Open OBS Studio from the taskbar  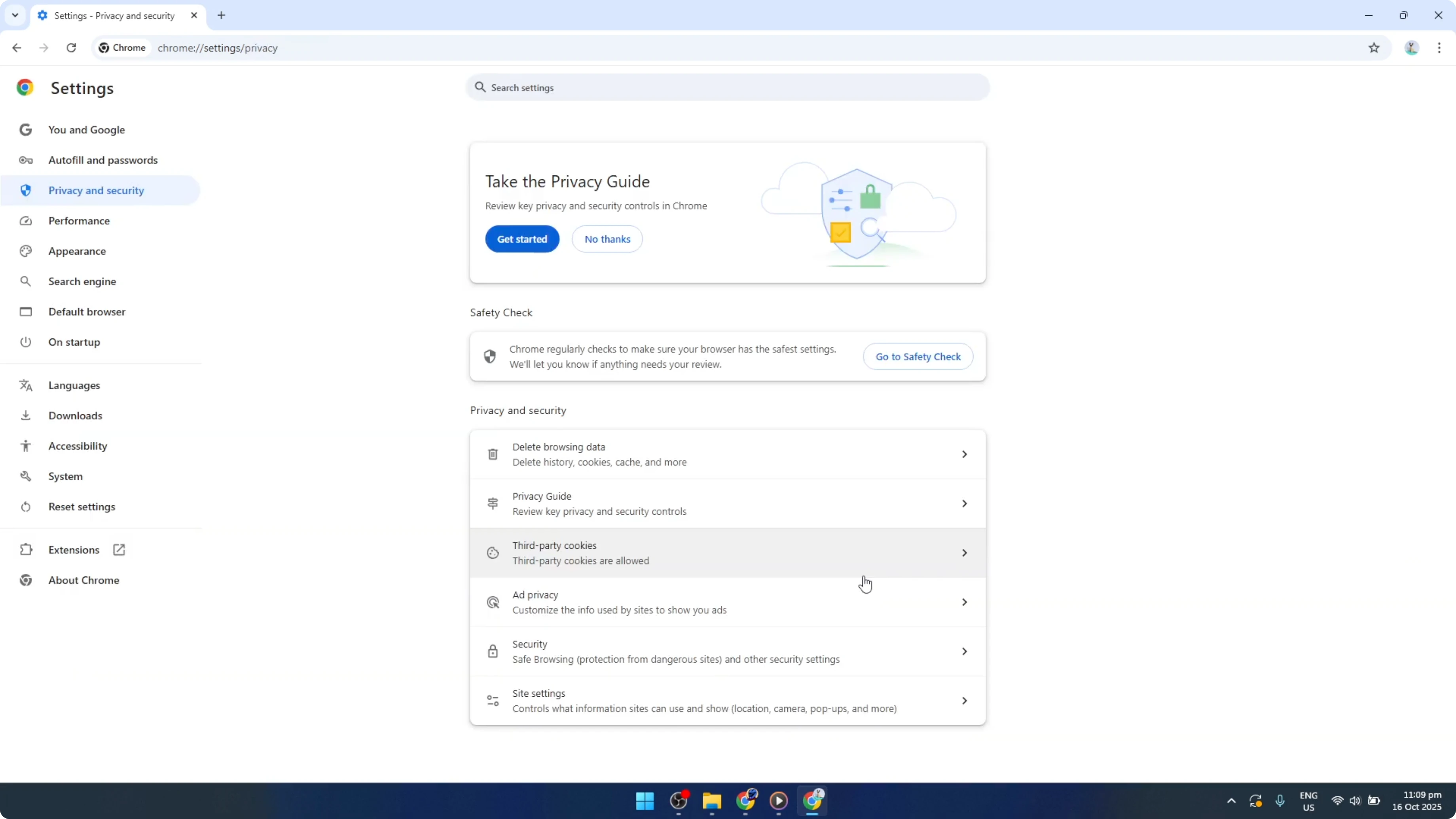pyautogui.click(x=680, y=801)
